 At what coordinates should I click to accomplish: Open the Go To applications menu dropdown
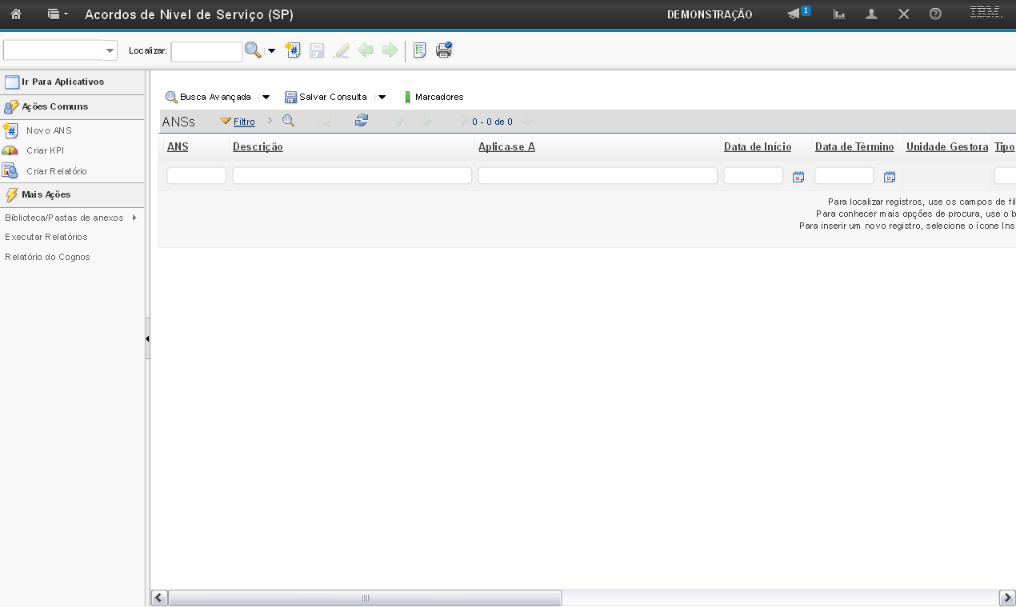click(54, 15)
